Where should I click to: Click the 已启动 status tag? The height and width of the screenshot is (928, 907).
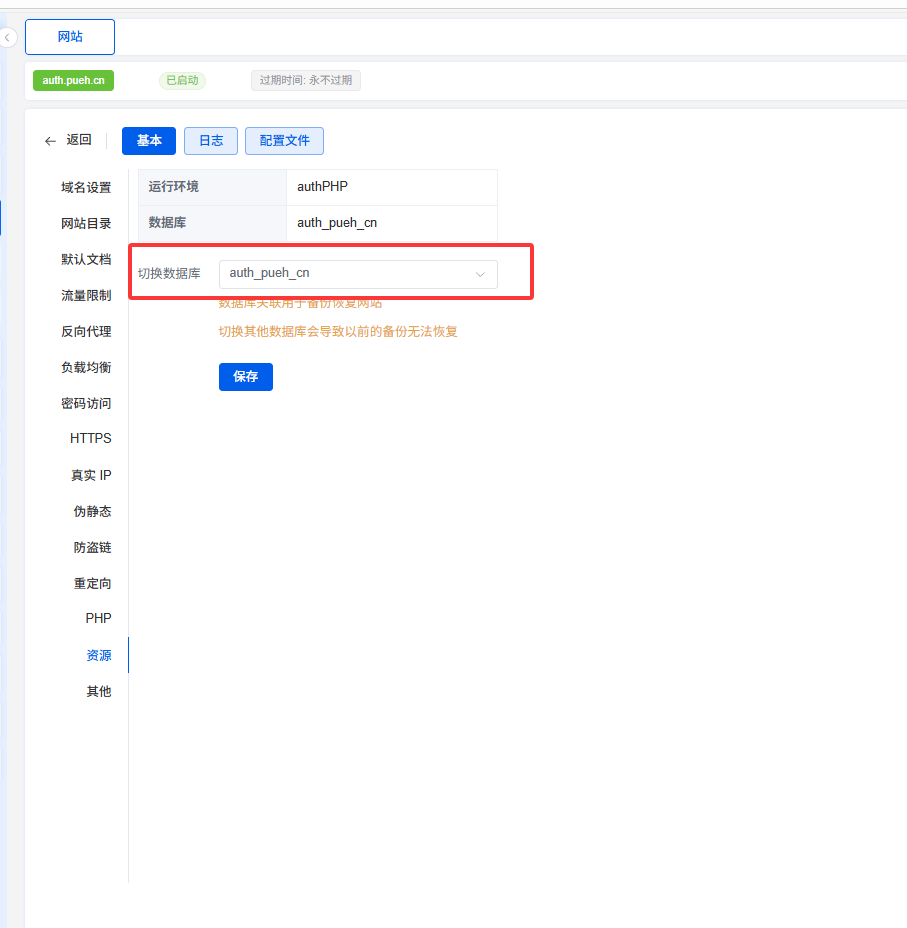pos(182,80)
